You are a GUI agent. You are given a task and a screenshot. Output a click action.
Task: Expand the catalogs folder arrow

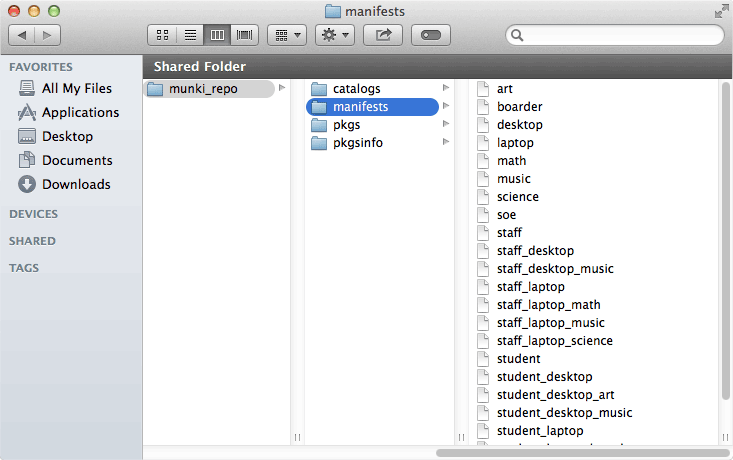point(446,89)
